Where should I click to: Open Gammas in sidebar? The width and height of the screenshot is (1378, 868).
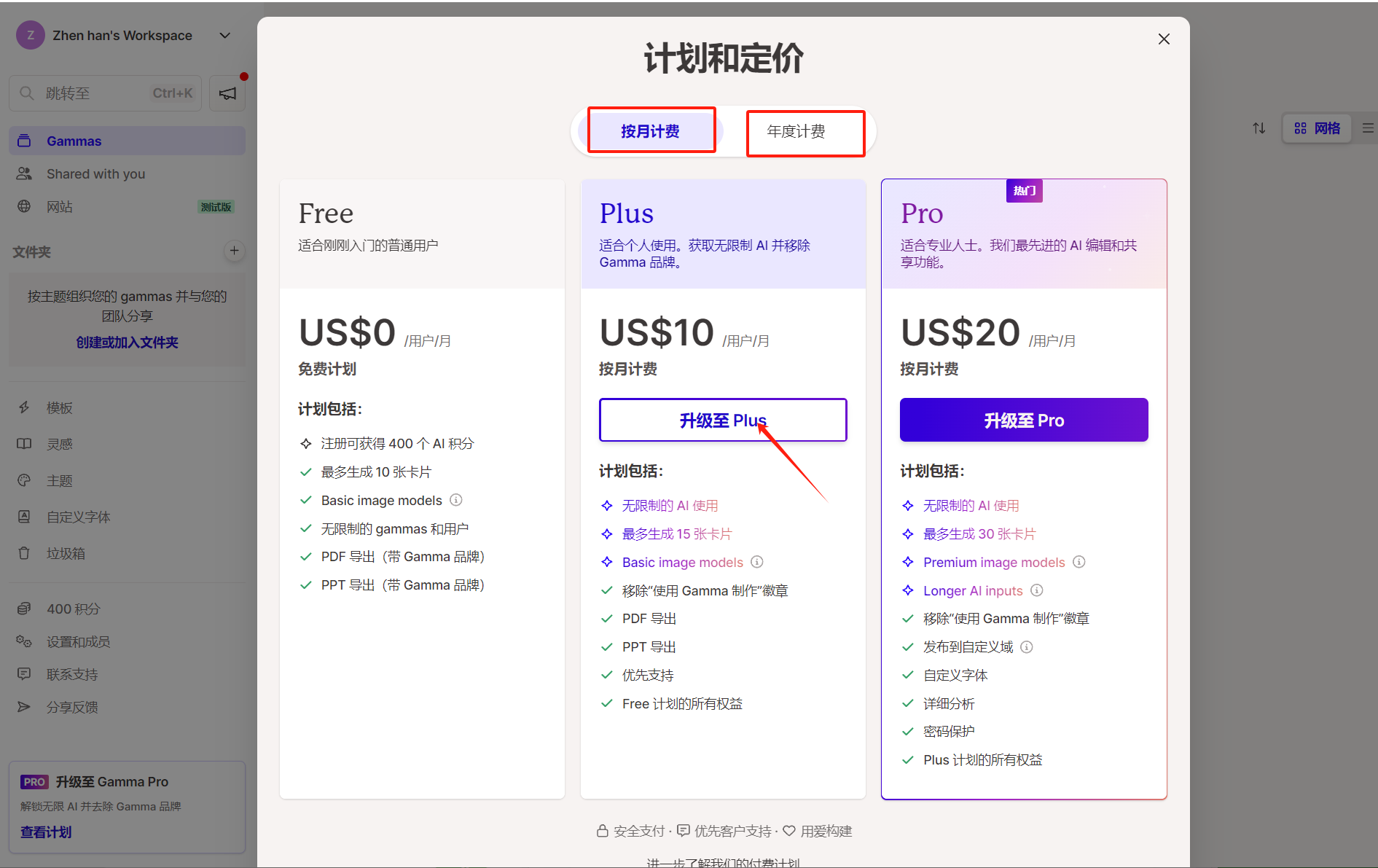(x=127, y=141)
